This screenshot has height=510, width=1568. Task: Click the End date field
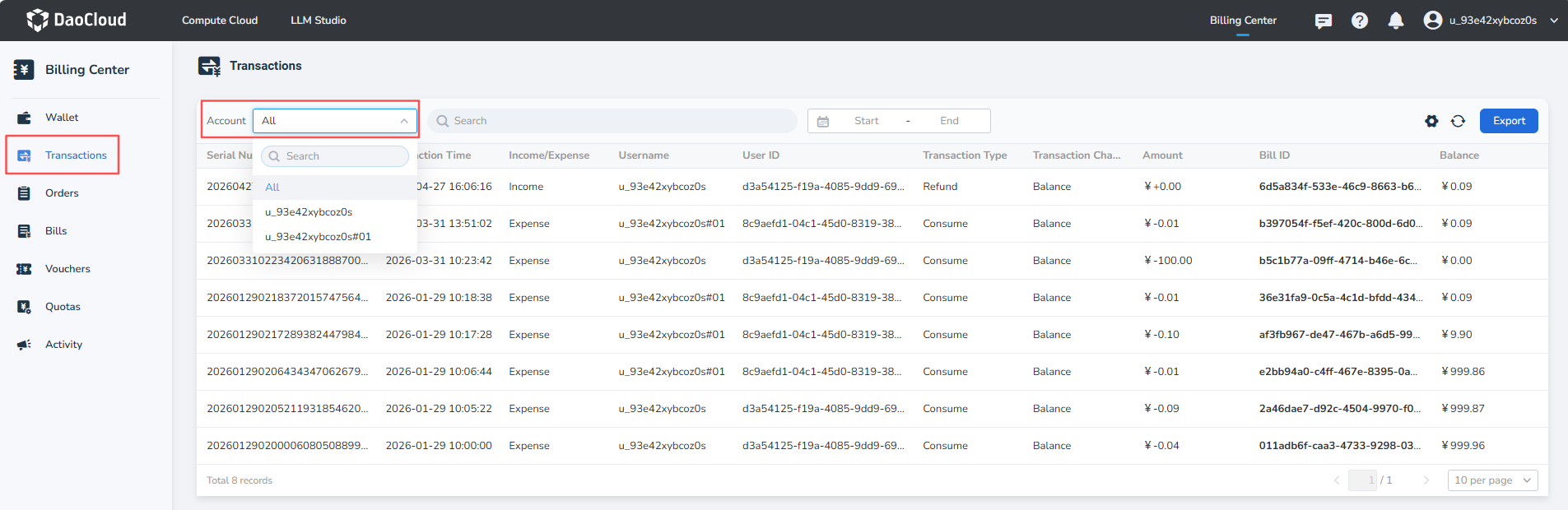949,121
